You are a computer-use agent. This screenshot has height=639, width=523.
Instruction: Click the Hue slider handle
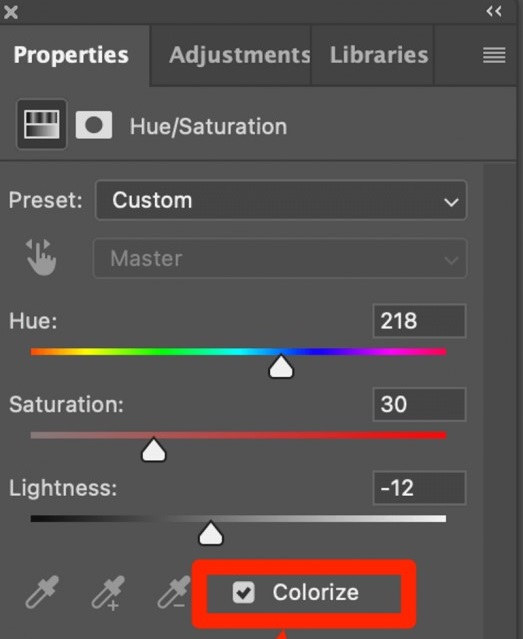281,366
